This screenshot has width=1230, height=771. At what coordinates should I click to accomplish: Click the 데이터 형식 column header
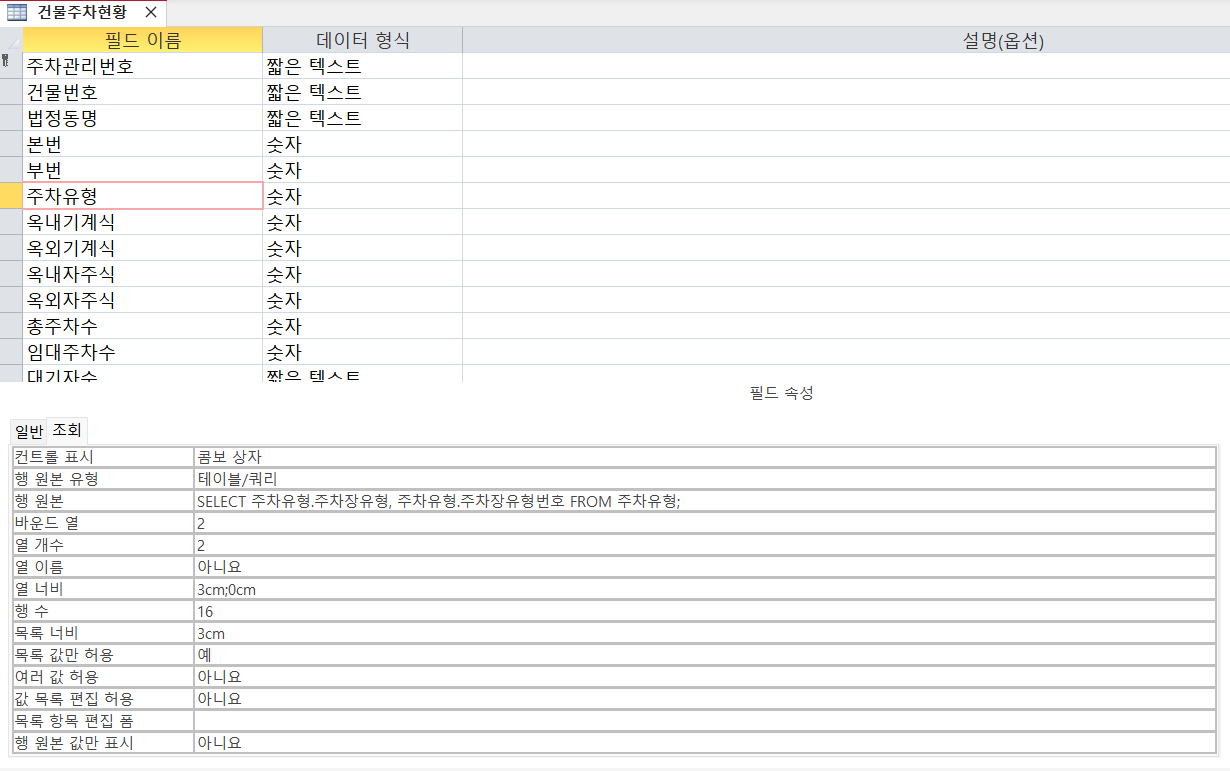click(x=362, y=40)
